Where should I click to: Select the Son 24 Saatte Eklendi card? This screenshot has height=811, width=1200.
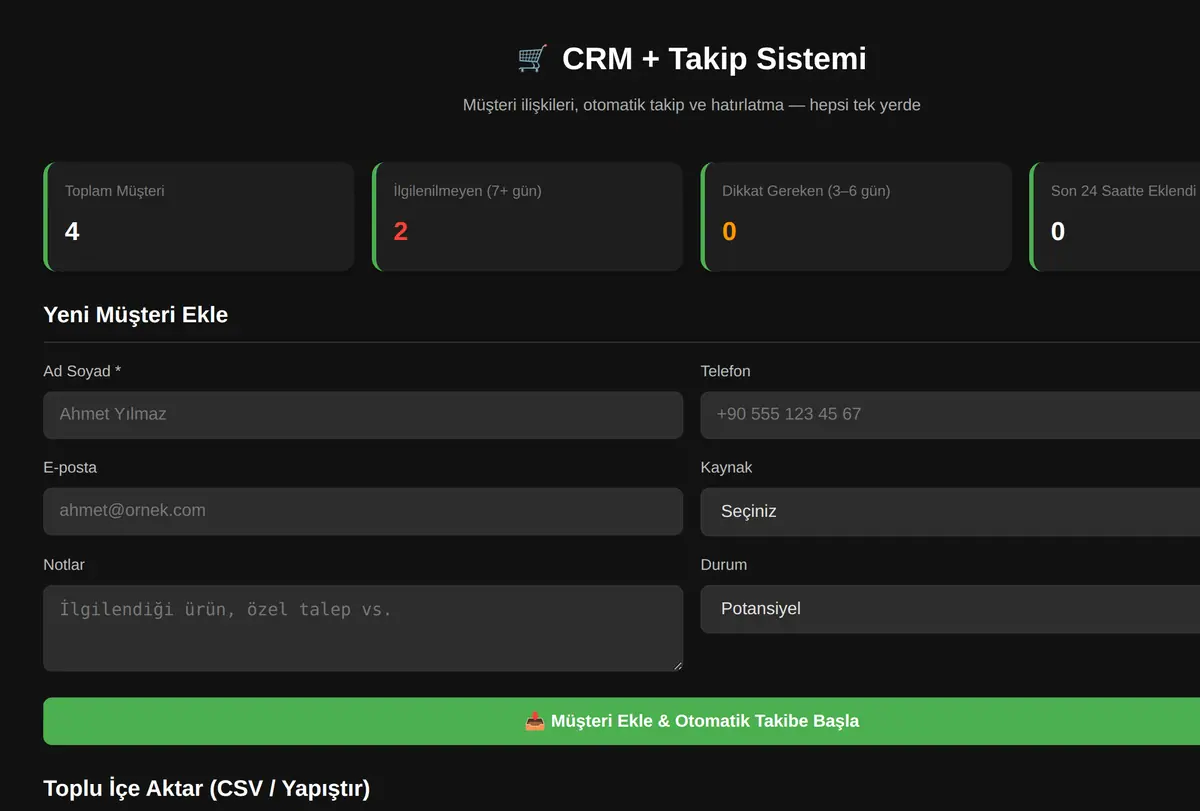(1115, 217)
